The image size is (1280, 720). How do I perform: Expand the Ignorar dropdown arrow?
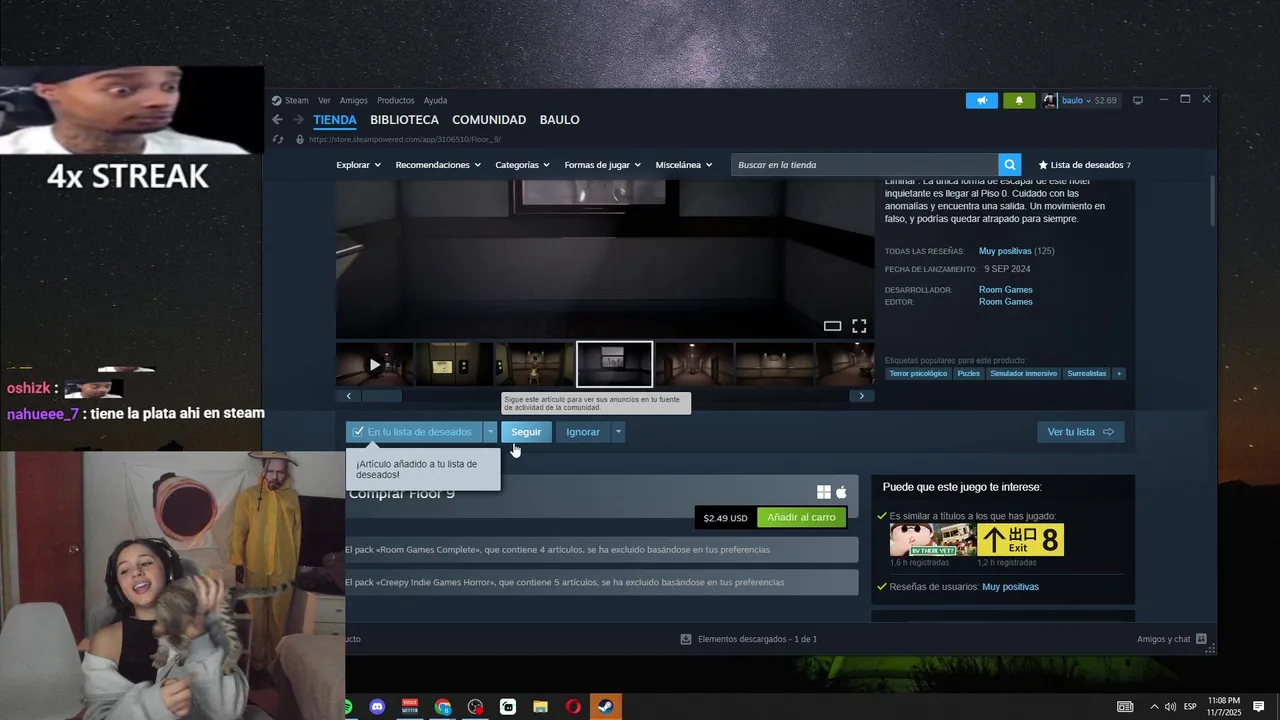tap(618, 432)
